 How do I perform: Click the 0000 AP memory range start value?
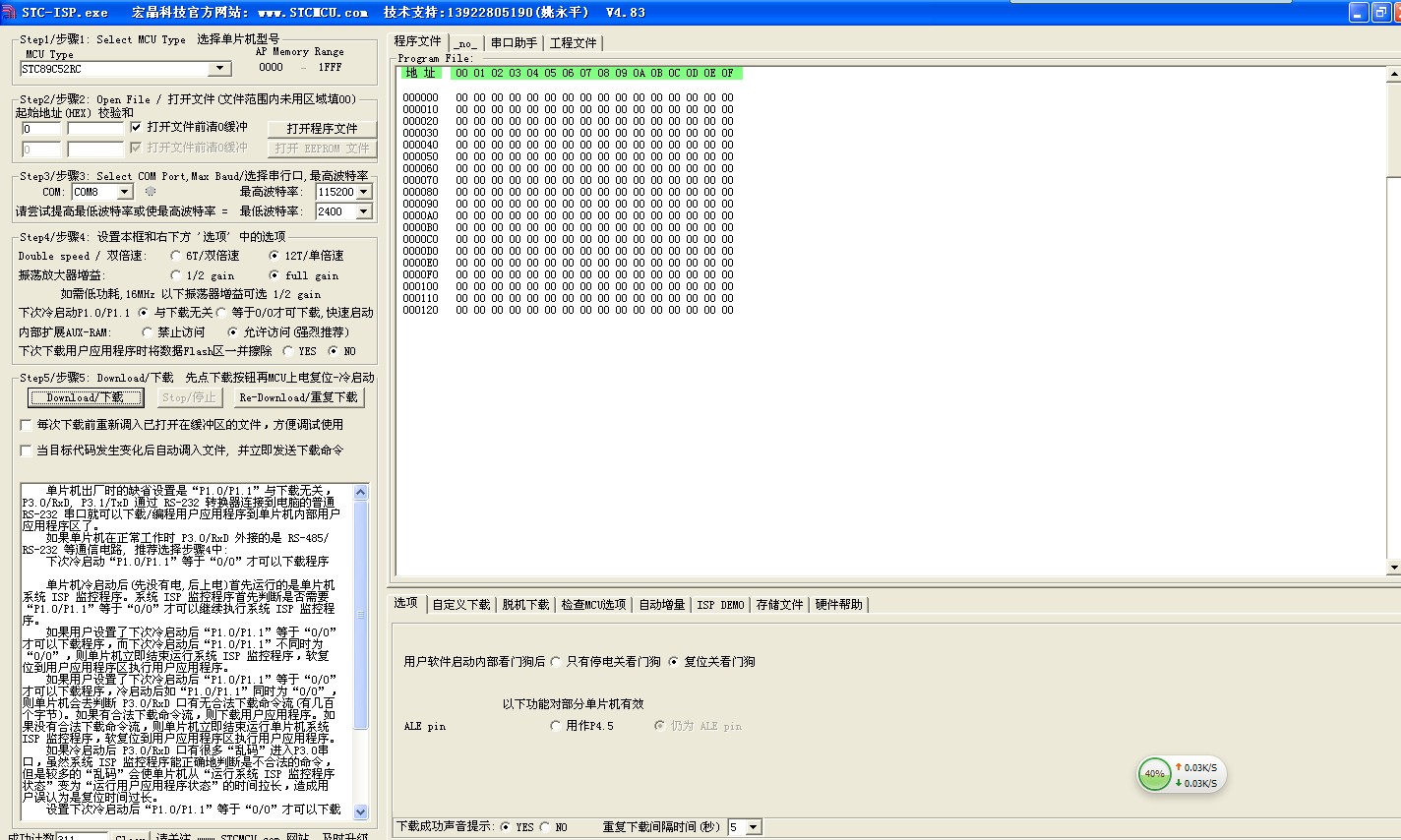271,68
